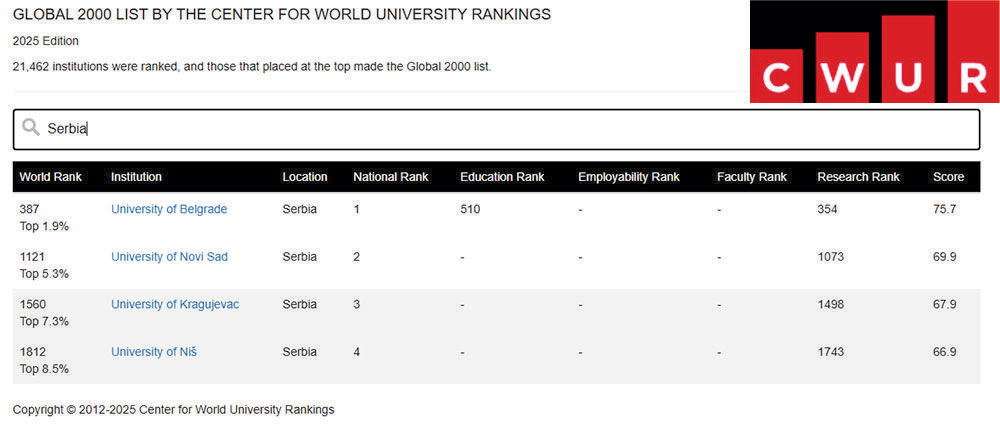This screenshot has width=1000, height=440.
Task: Click the Global 2000 List page heading
Action: click(282, 15)
